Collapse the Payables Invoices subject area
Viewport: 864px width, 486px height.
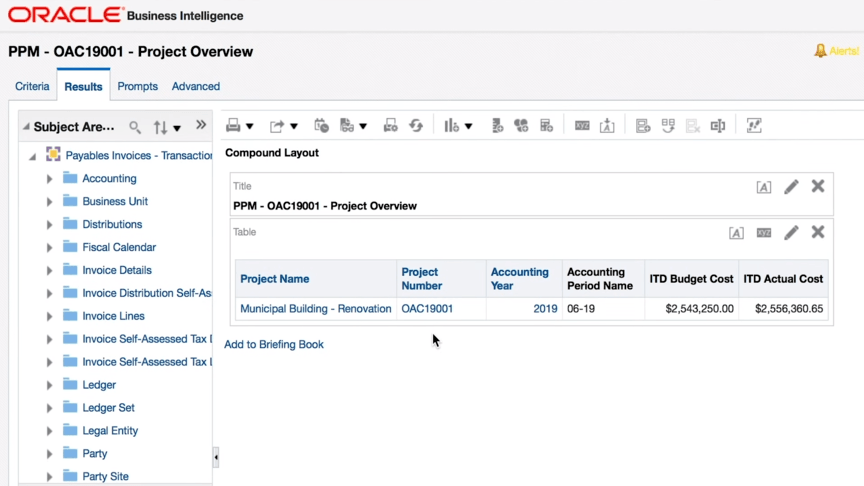(x=33, y=156)
